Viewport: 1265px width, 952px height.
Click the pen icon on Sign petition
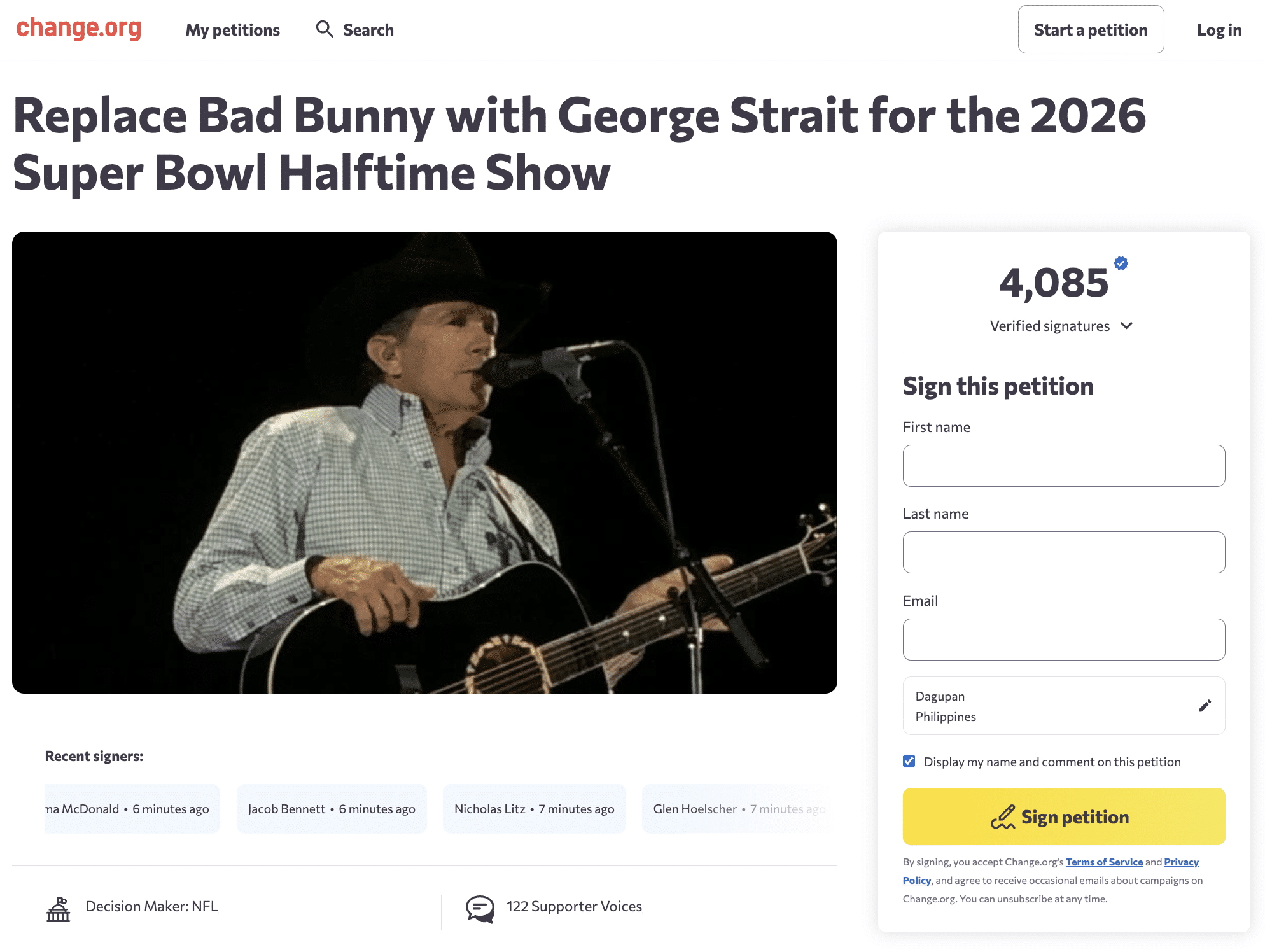coord(1003,817)
